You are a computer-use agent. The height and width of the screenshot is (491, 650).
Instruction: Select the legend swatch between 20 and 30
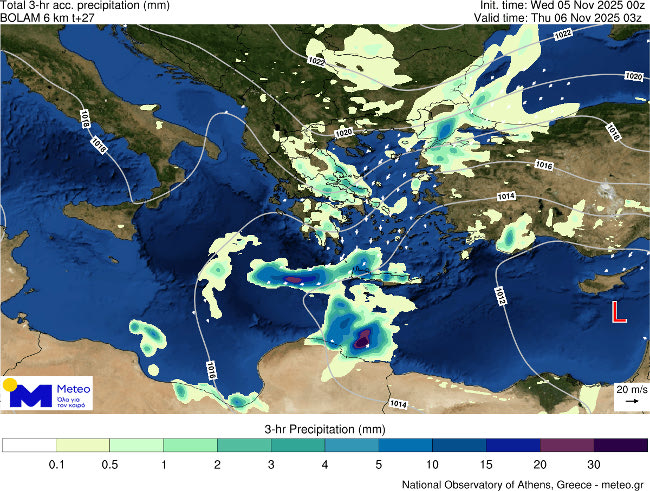point(568,445)
